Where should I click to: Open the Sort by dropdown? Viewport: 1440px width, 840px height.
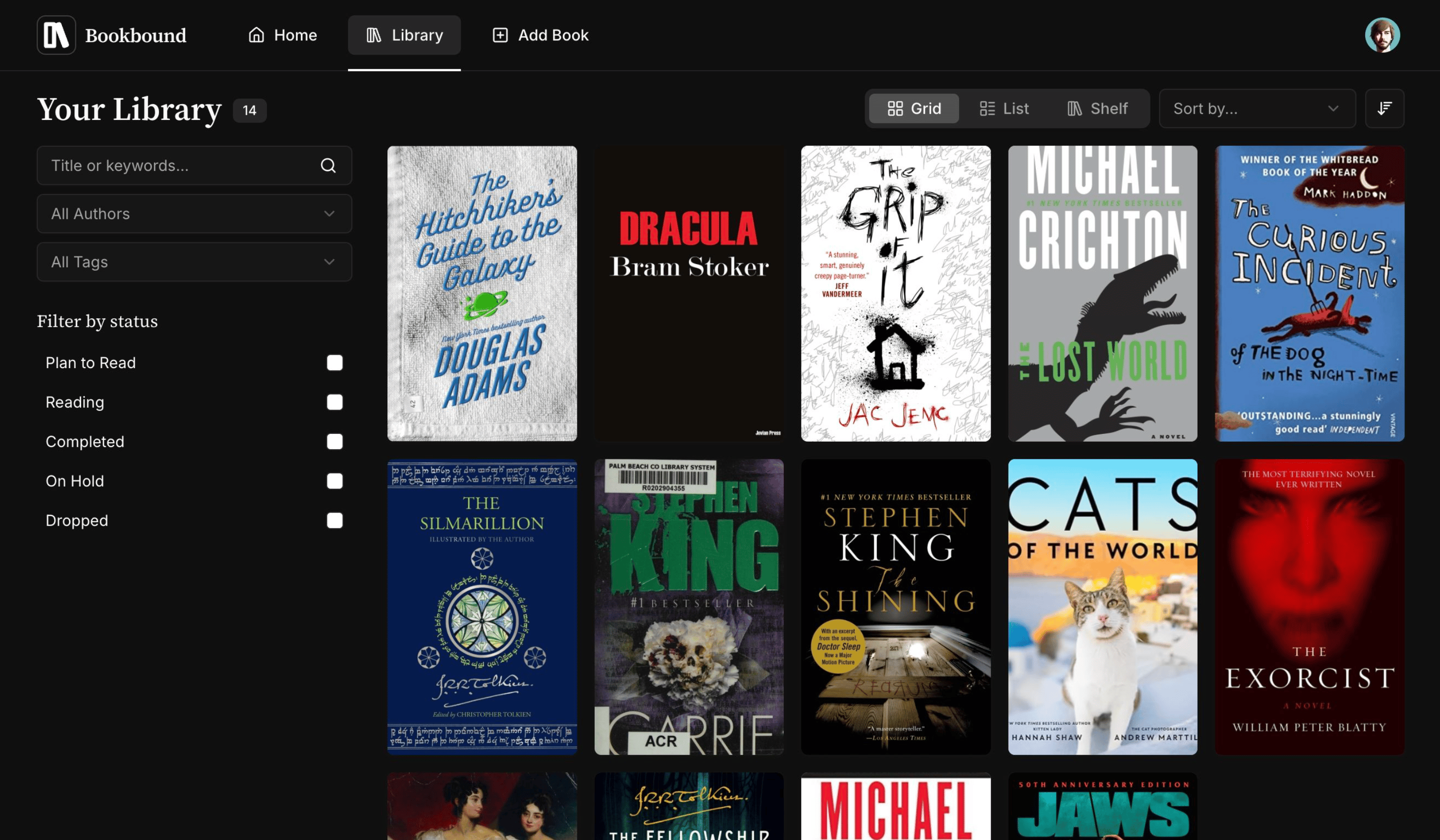[1257, 108]
